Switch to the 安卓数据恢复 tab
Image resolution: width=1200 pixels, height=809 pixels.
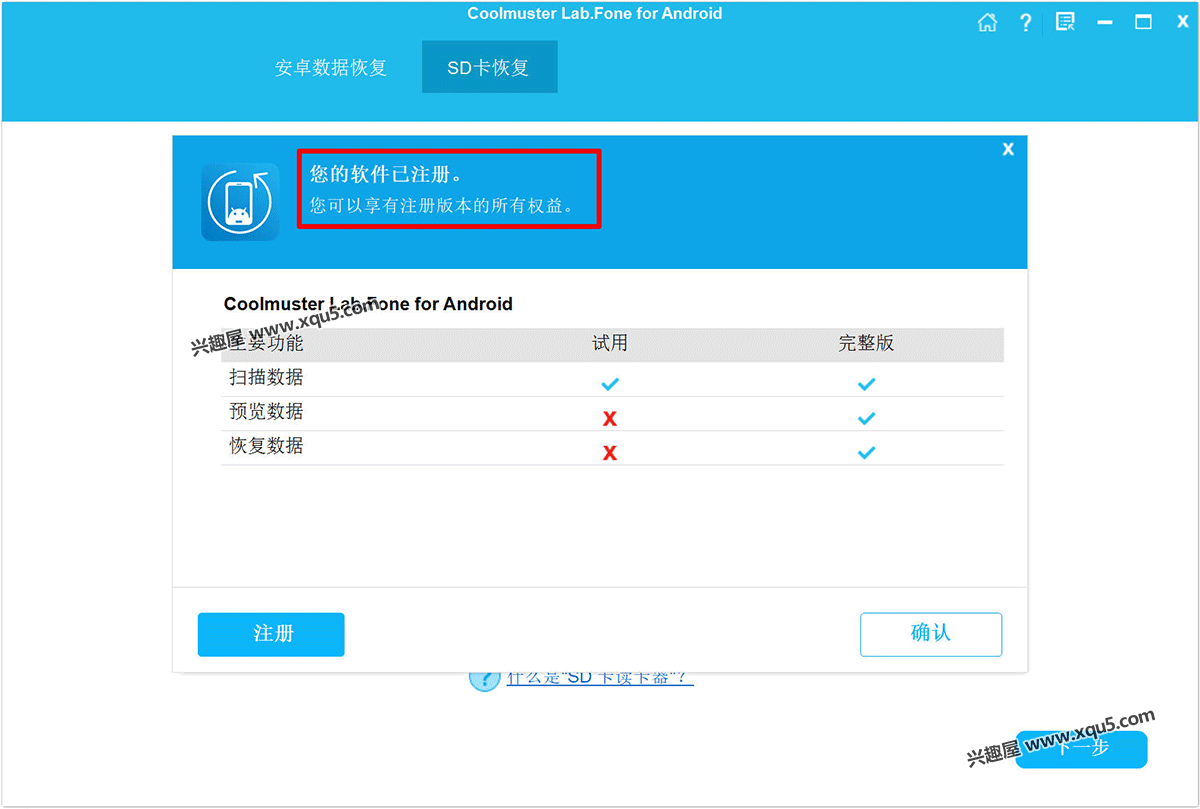331,68
